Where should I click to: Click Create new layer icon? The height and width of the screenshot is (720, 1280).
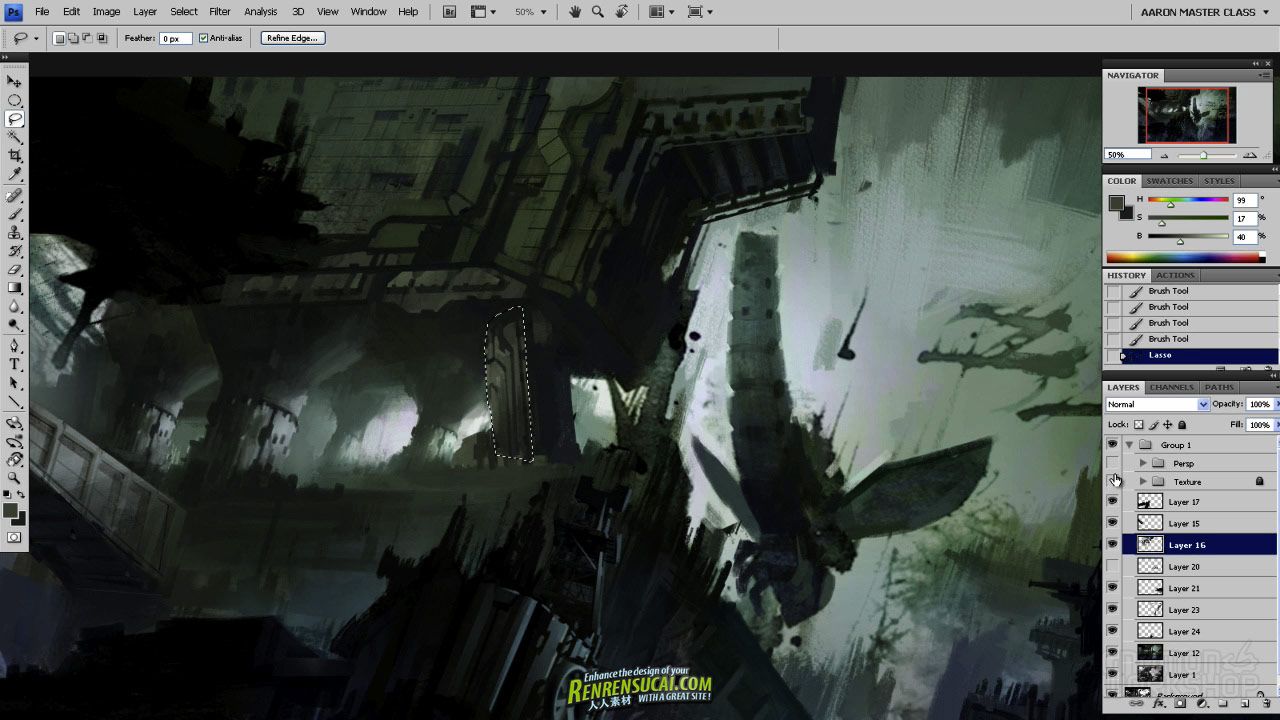pyautogui.click(x=1244, y=704)
